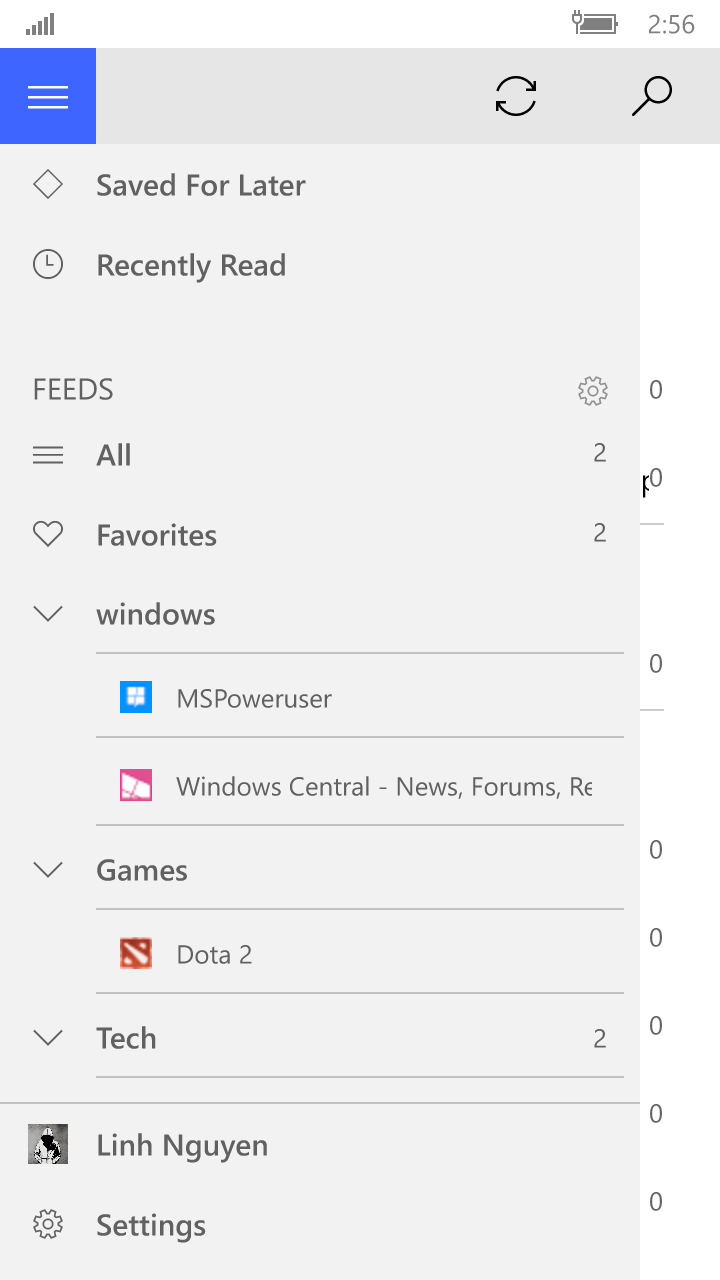Tap the Linh Nguyen profile avatar
Screen dimensions: 720x1280
[x=48, y=1144]
